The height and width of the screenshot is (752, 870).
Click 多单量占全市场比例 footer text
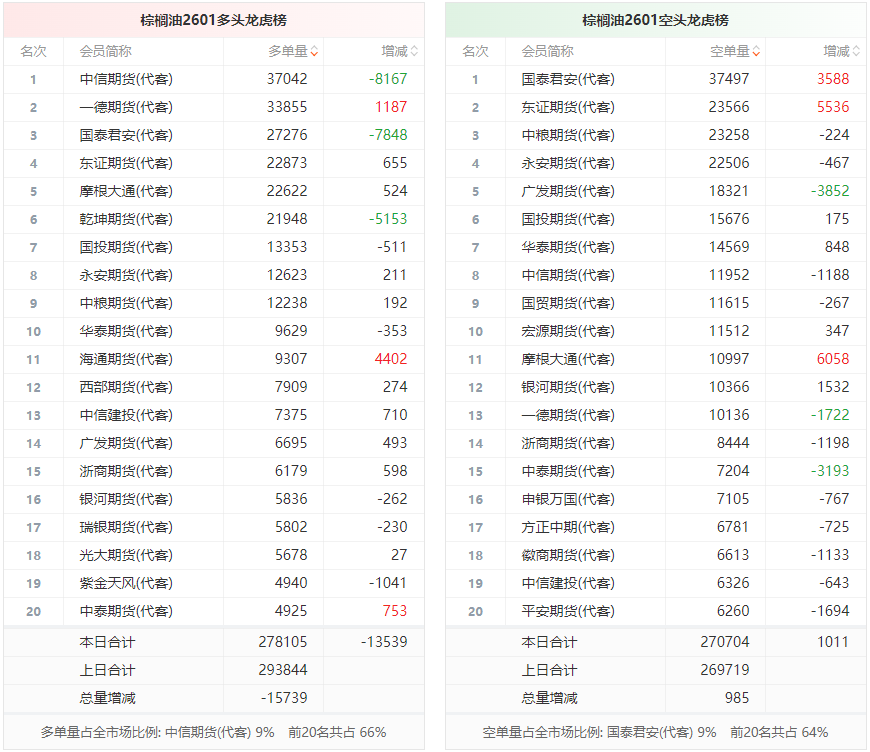click(157, 733)
